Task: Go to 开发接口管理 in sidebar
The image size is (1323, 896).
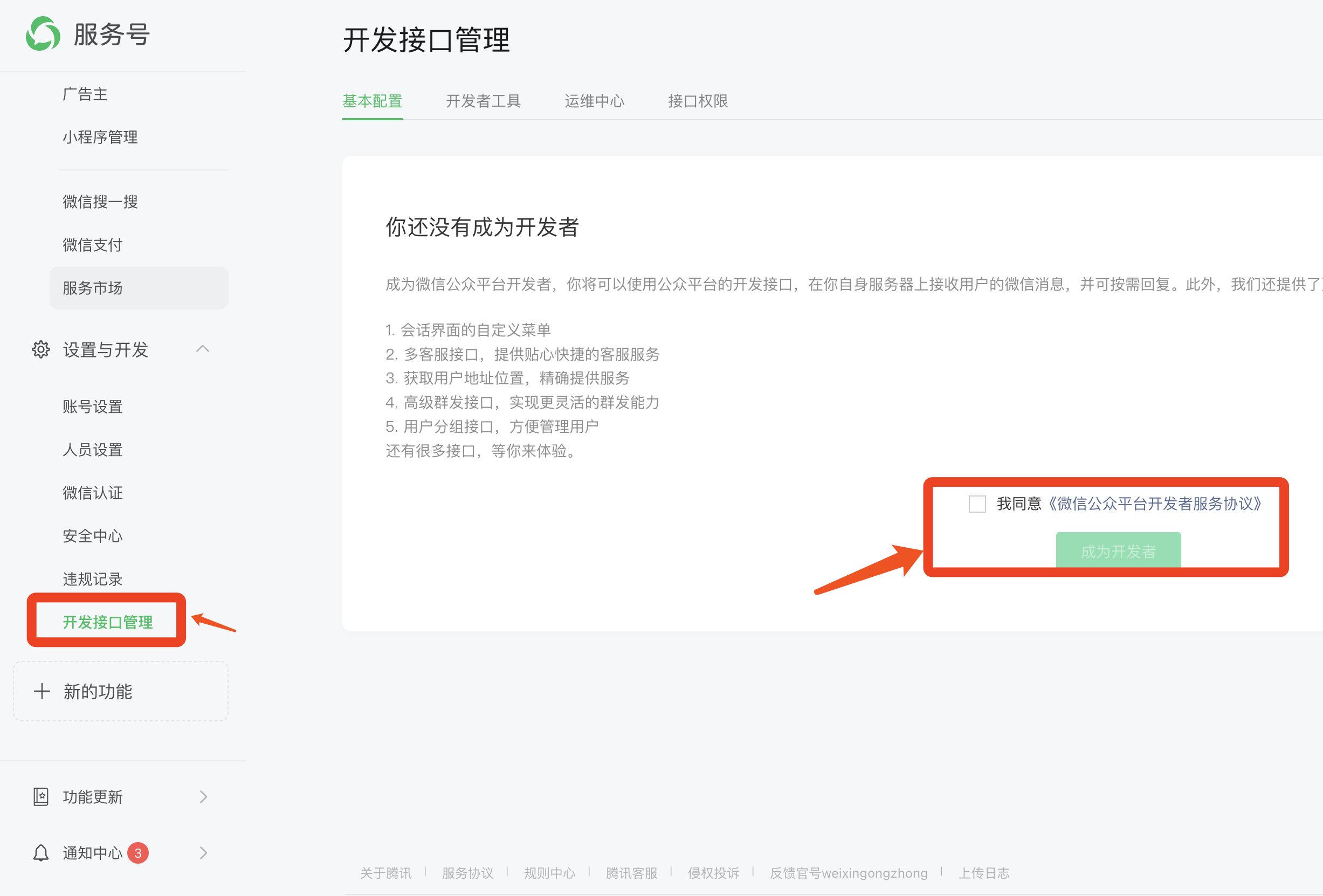Action: click(x=108, y=622)
